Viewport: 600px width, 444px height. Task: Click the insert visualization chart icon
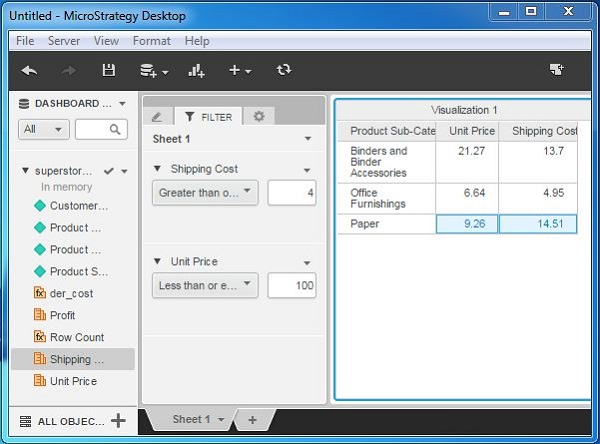[x=196, y=70]
